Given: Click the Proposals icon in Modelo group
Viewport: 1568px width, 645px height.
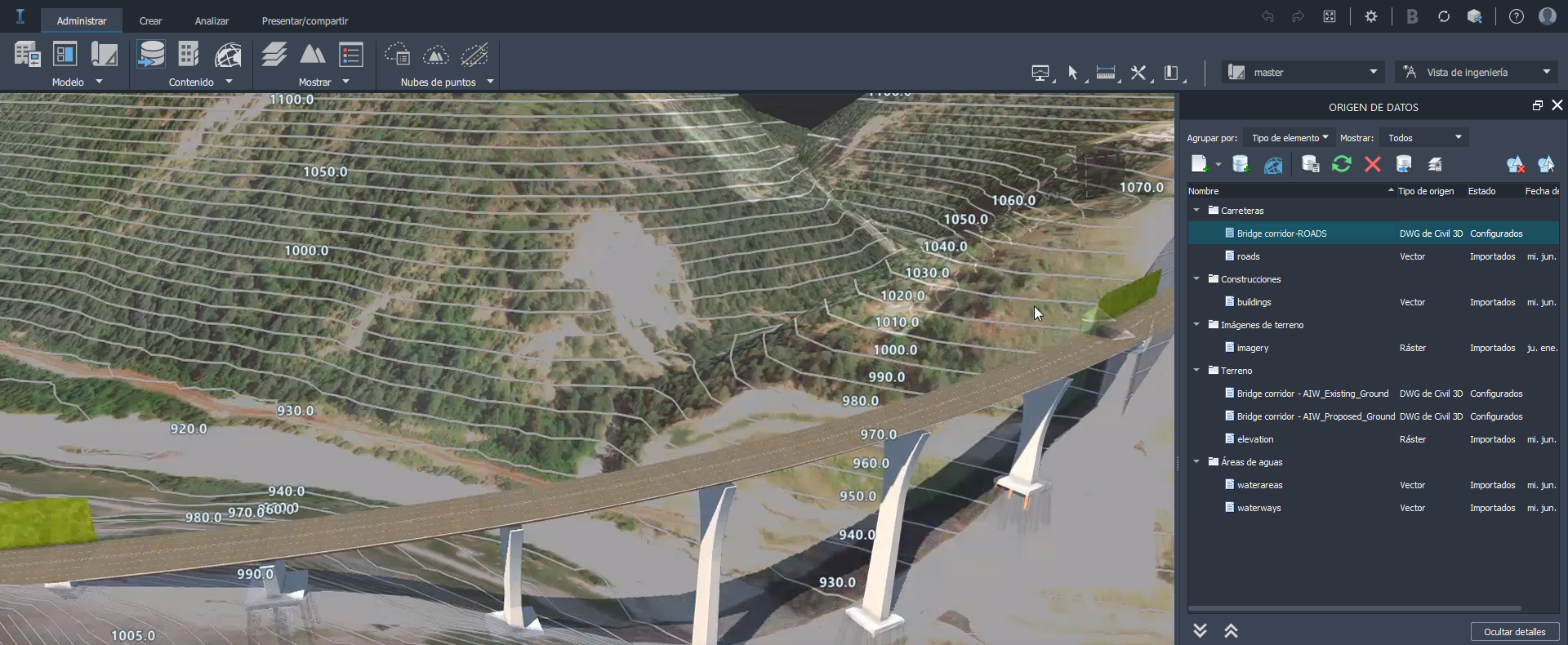Looking at the screenshot, I should click(x=104, y=55).
